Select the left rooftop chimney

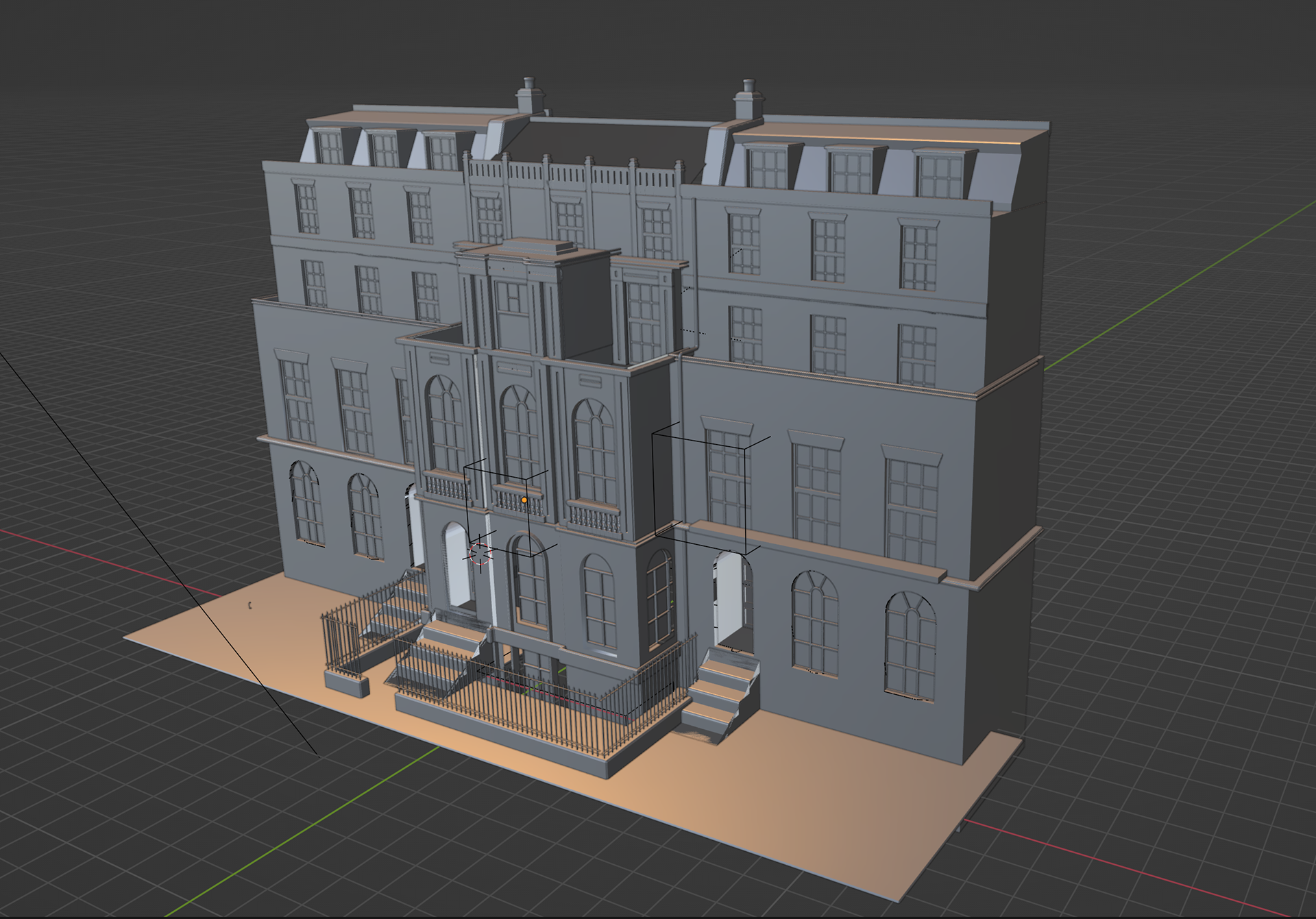tap(529, 95)
